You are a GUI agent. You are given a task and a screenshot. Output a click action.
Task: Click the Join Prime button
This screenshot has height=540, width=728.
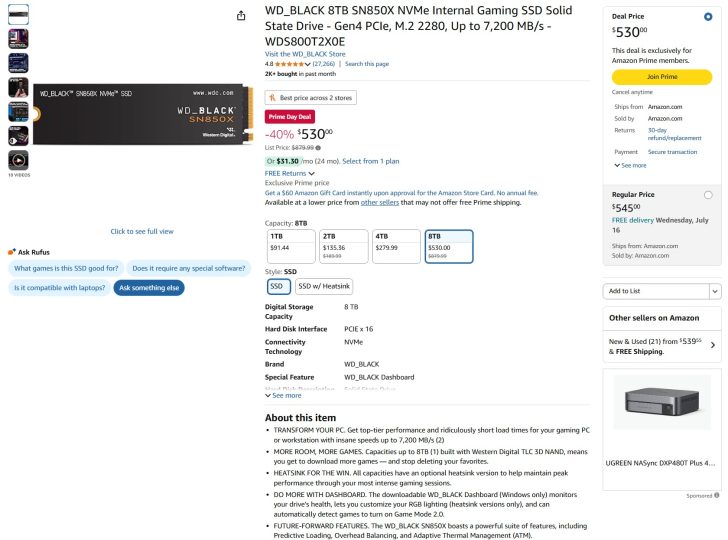(662, 77)
